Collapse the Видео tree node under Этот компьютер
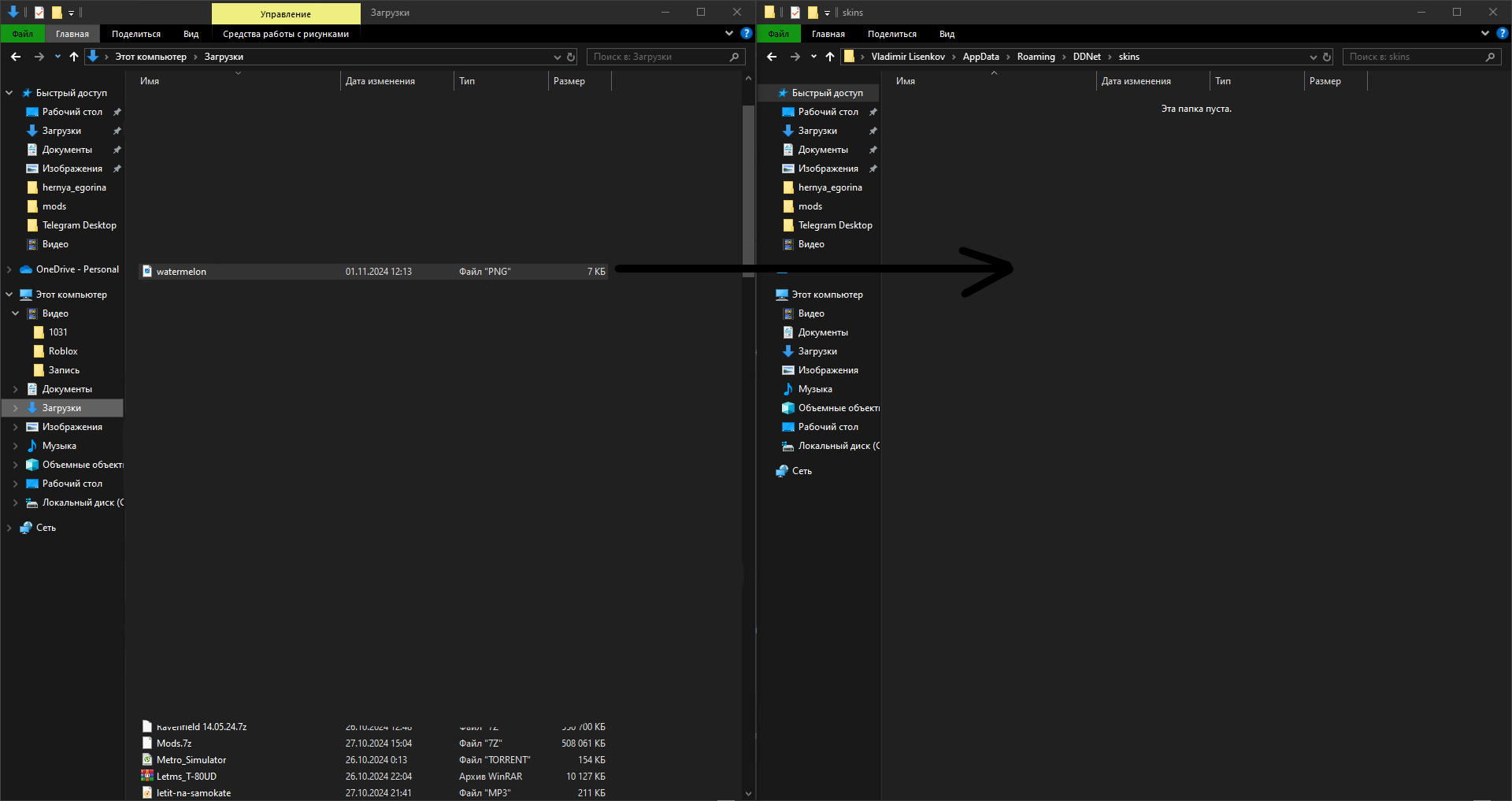1512x801 pixels. coord(15,313)
